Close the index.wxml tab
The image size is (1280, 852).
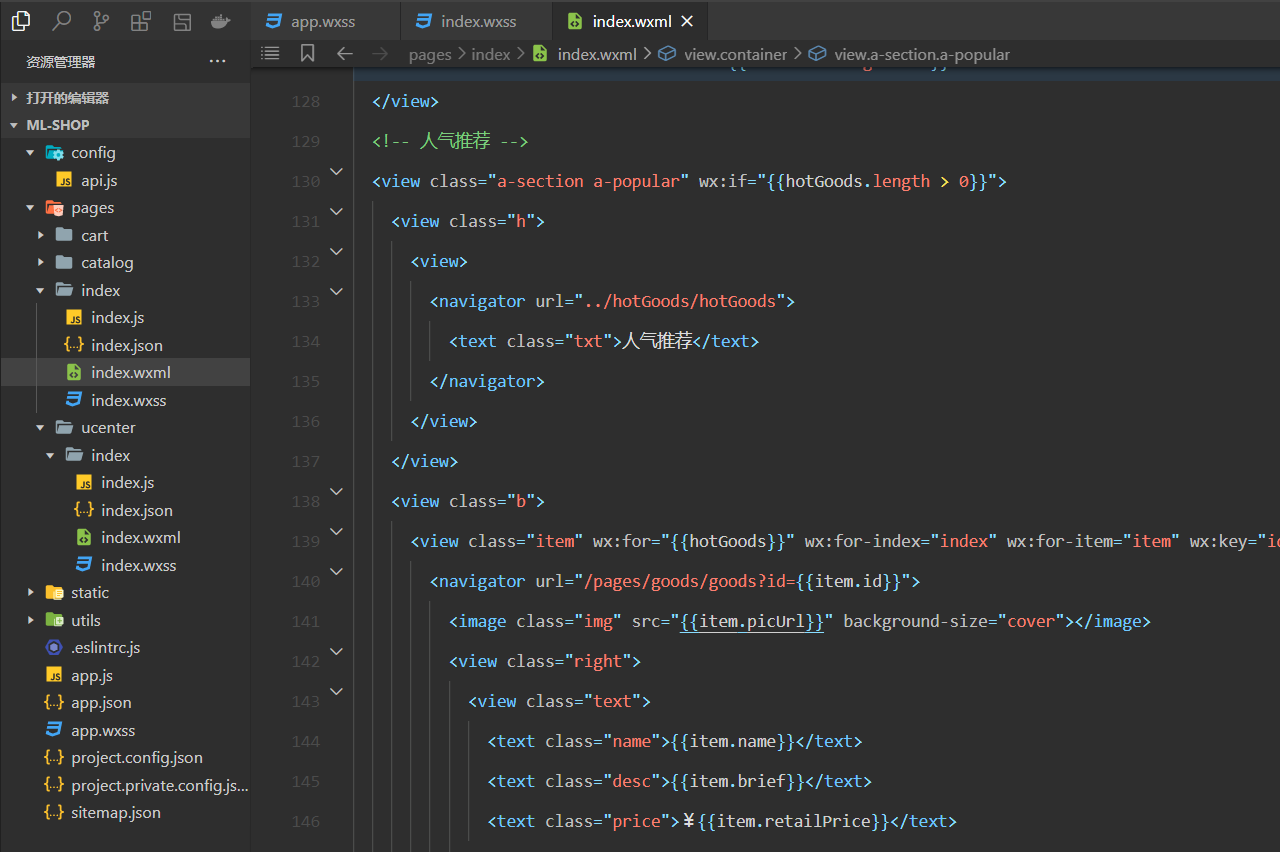click(686, 21)
